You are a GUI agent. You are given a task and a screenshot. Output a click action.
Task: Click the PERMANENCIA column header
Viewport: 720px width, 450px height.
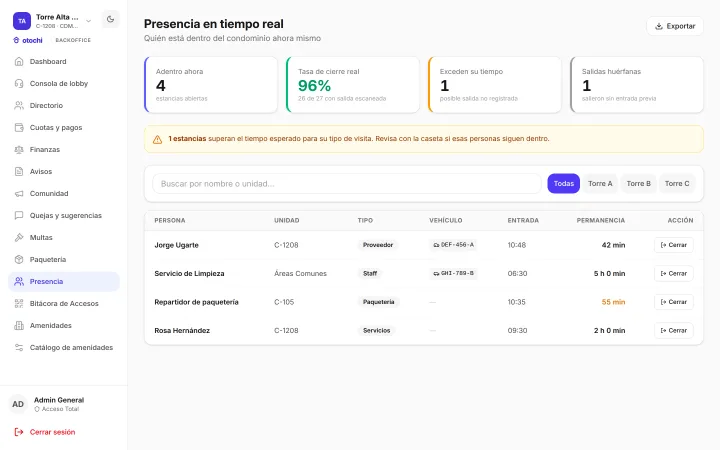[x=601, y=220]
